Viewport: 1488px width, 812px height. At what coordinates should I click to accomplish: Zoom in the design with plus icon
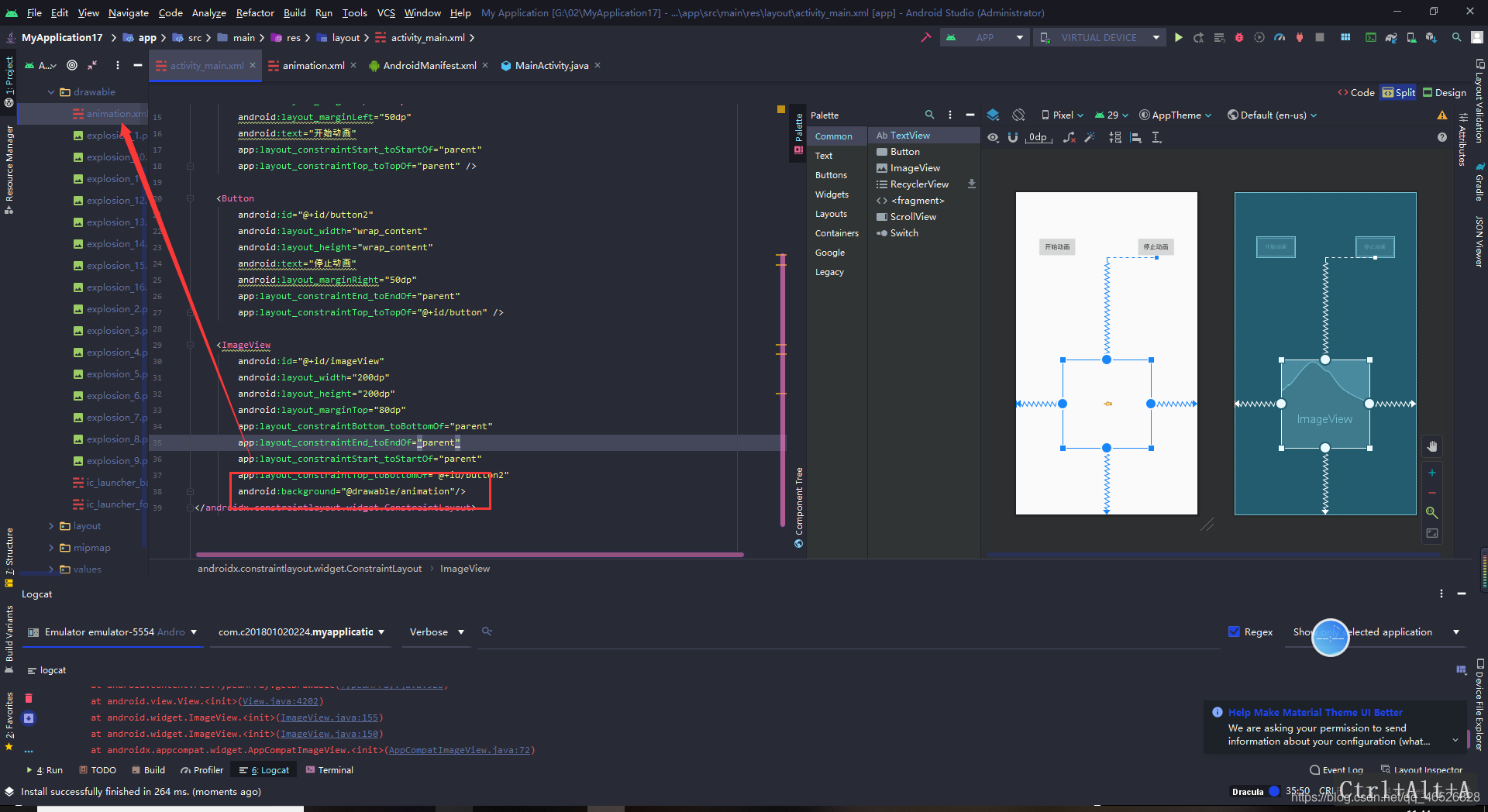tap(1432, 473)
